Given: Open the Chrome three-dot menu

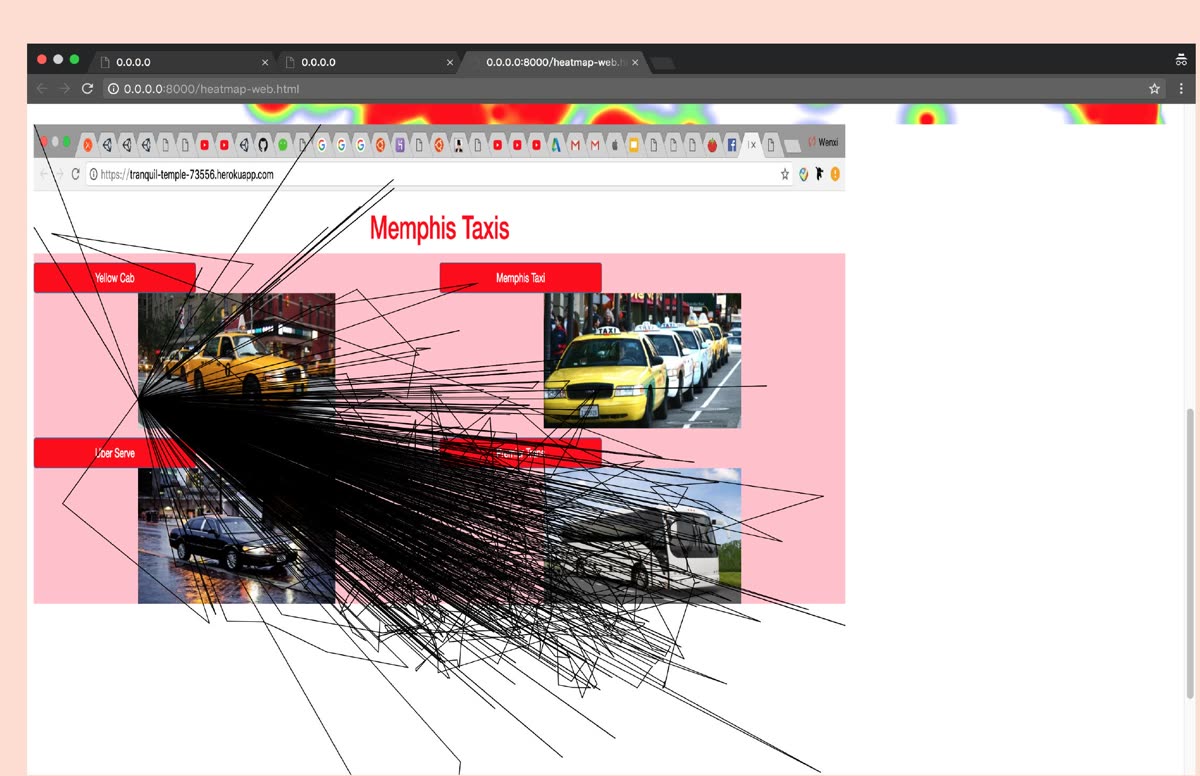Looking at the screenshot, I should click(x=1181, y=89).
